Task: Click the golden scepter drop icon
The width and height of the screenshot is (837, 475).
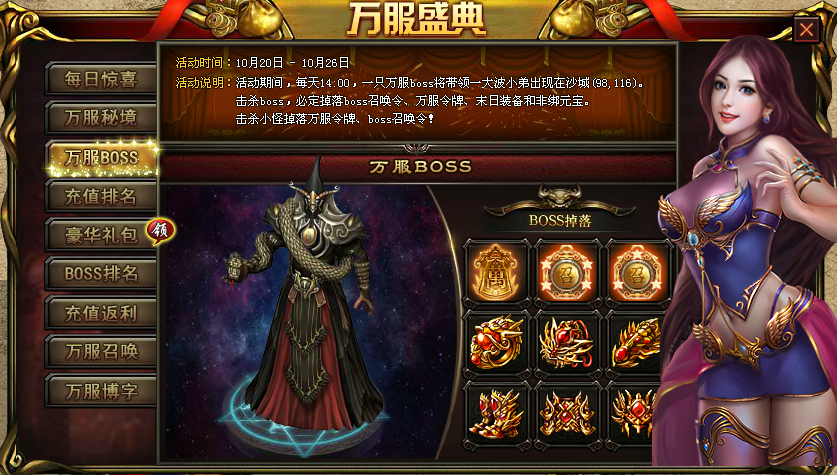Action: (635, 343)
